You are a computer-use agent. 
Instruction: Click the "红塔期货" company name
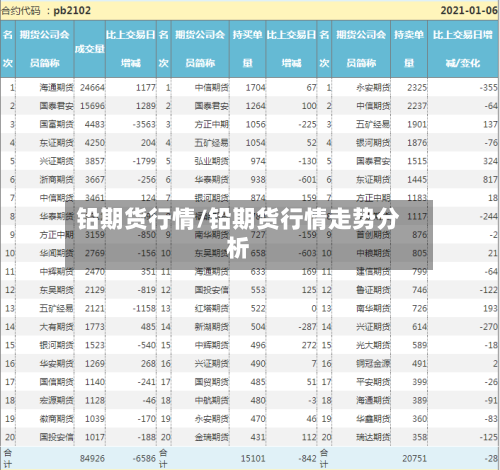[x=212, y=308]
